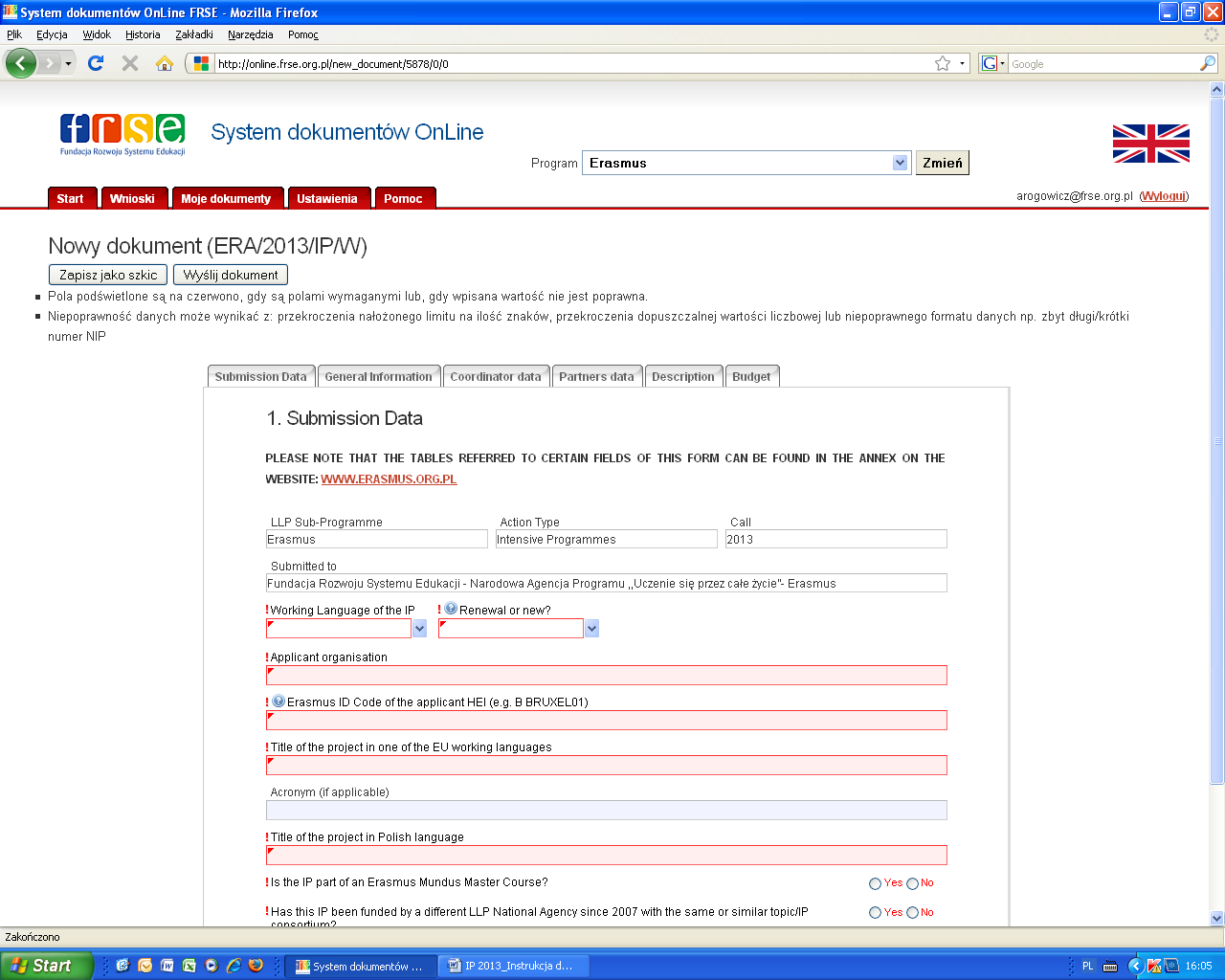This screenshot has height=980, width=1225.
Task: Switch to the Partners data tab
Action: (596, 376)
